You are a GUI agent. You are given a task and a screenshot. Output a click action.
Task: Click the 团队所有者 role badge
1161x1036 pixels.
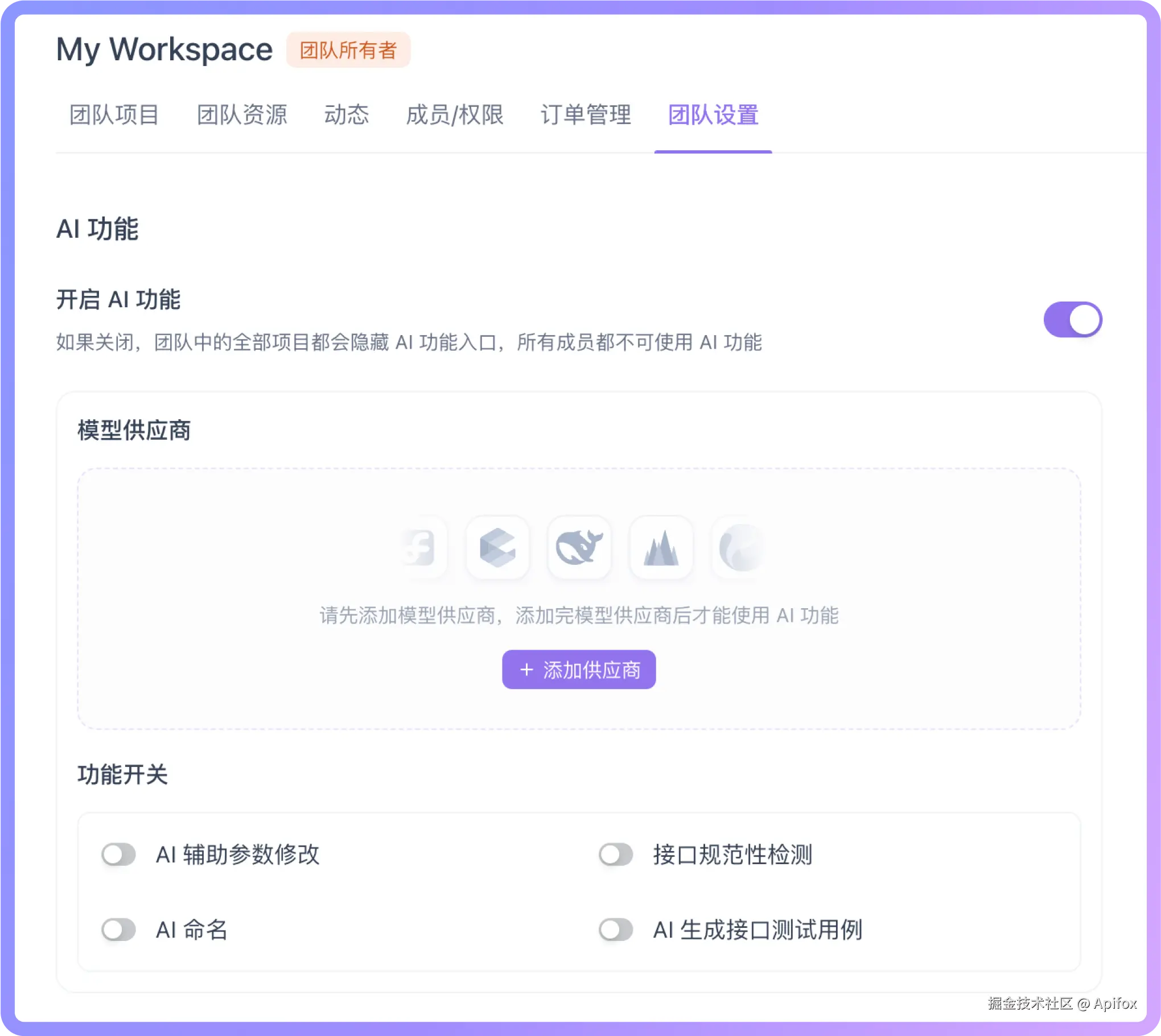pos(348,50)
